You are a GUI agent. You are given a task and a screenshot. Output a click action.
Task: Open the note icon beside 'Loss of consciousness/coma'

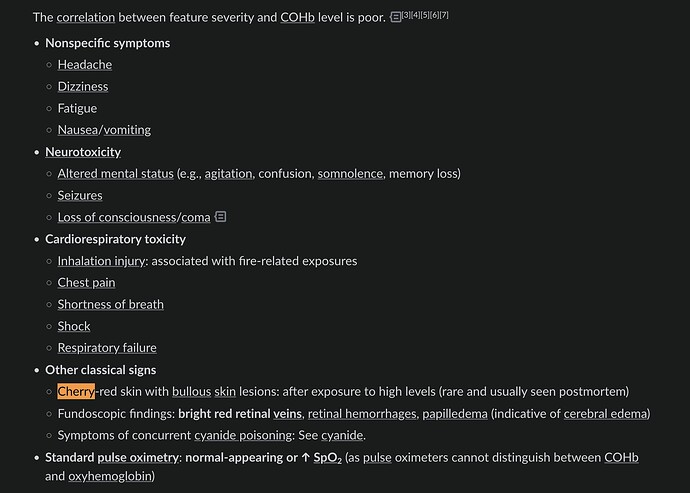(x=220, y=217)
